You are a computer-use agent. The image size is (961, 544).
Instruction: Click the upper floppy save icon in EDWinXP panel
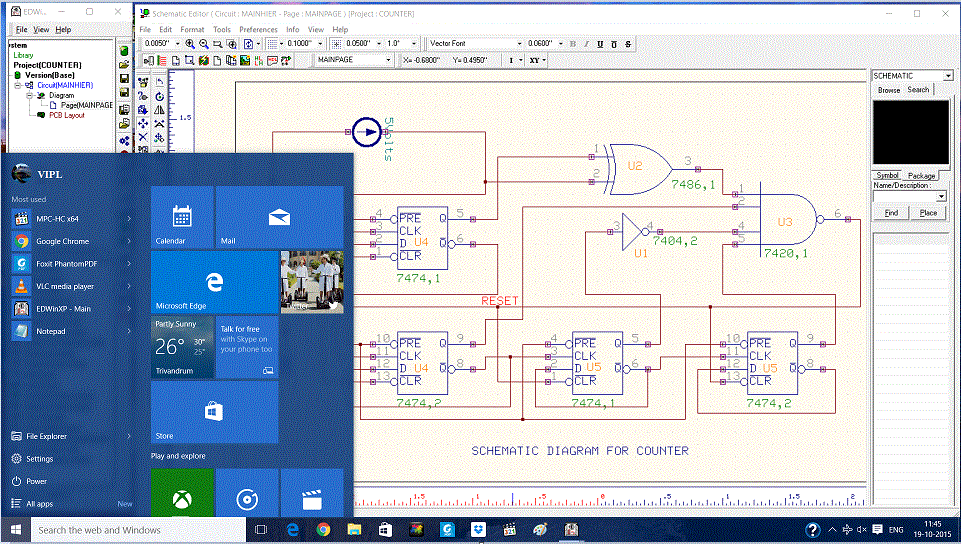124,79
